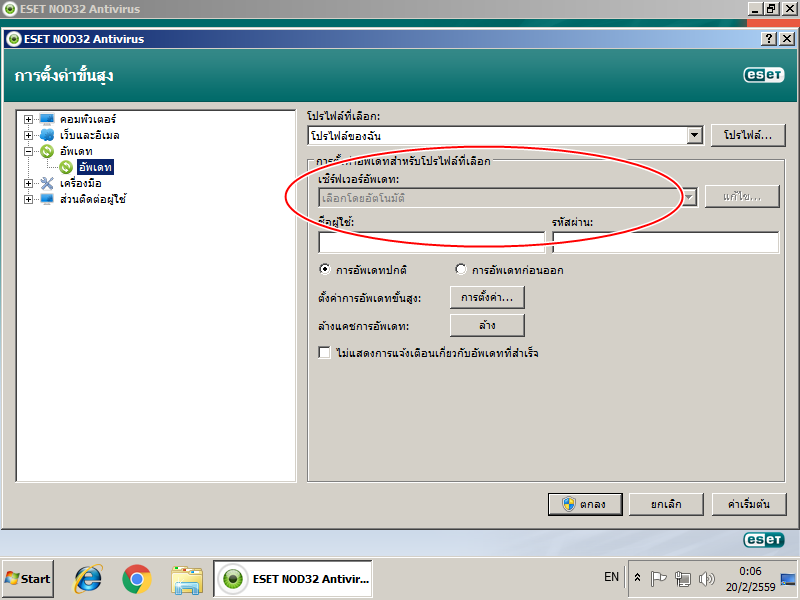Viewport: 800px width, 600px height.
Task: Click the green update icon of the parent อัพเดท node
Action: click(x=47, y=151)
